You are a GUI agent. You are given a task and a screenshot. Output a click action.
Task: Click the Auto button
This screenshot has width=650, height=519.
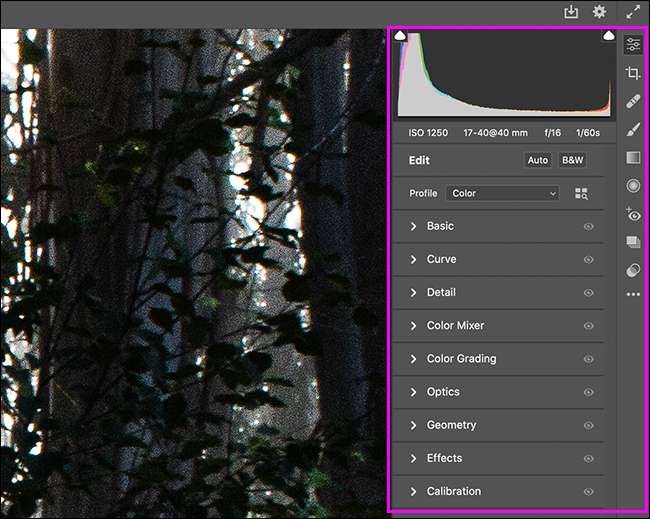pyautogui.click(x=538, y=160)
